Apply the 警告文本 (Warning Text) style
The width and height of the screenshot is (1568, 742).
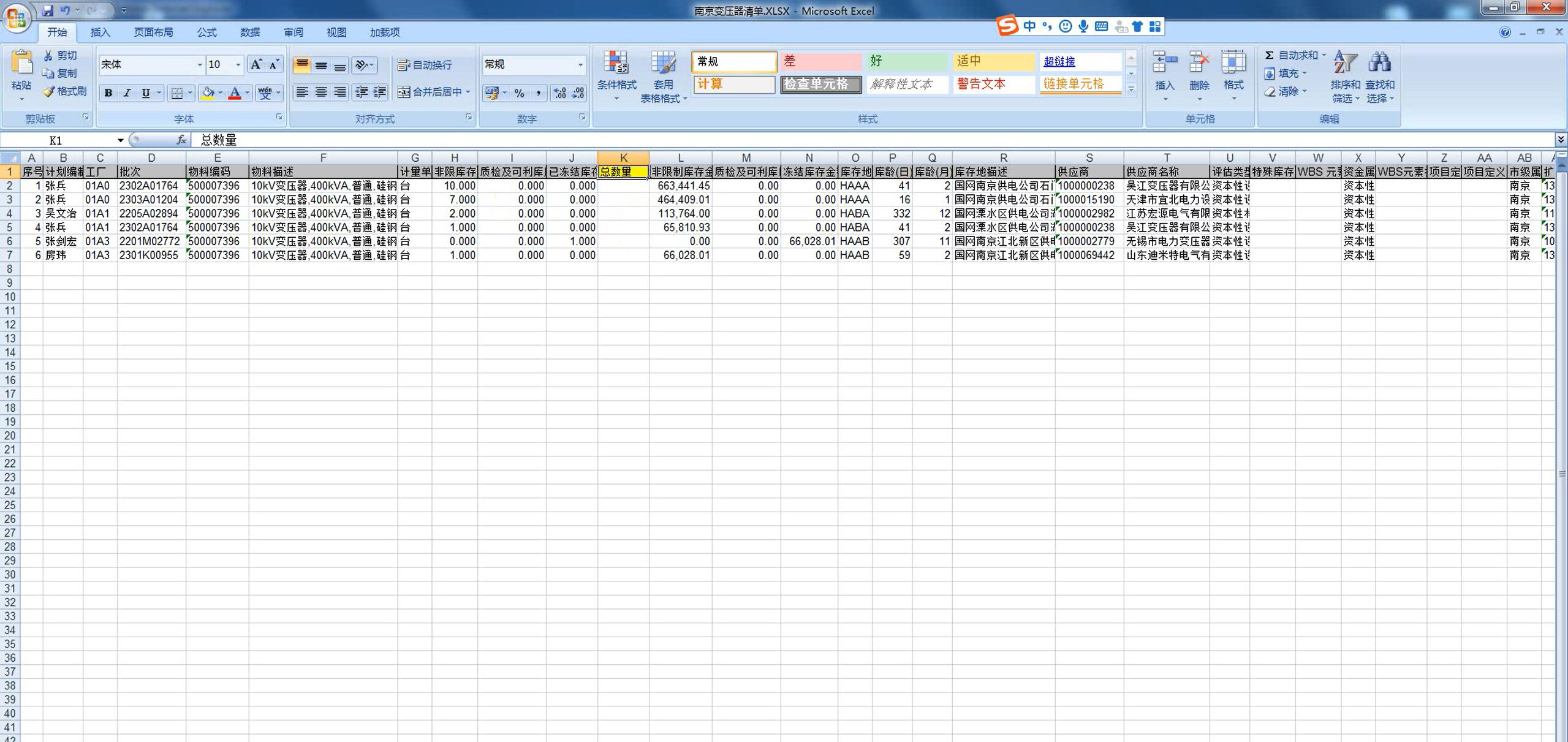click(993, 84)
